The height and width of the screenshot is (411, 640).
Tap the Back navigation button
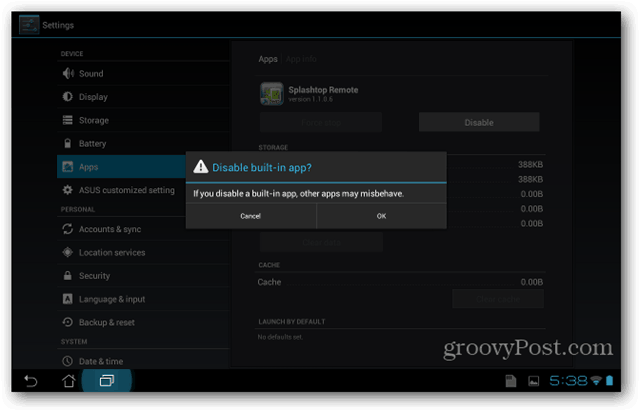pos(31,381)
